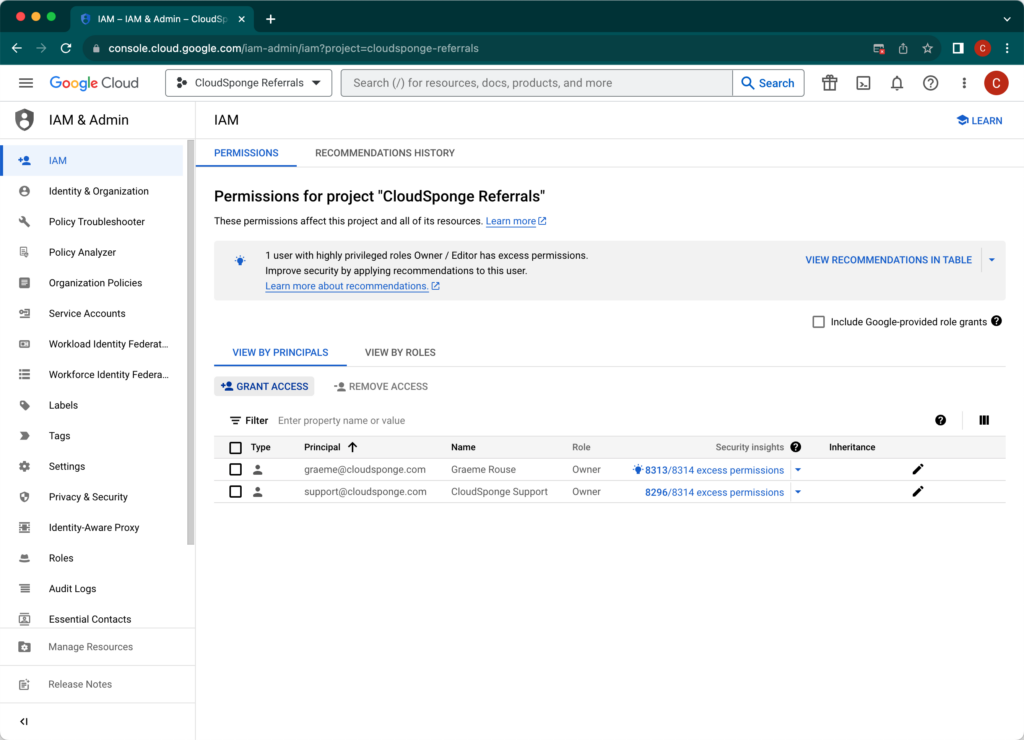Open 8313/8314 excess permissions link
Screen dimensions: 1024x740
click(x=714, y=470)
